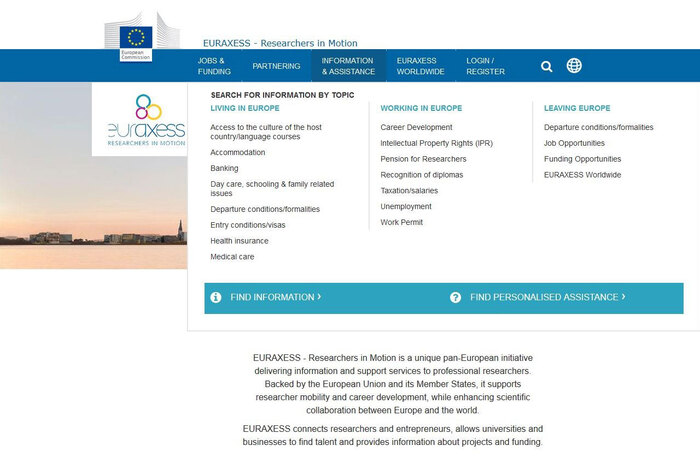This screenshot has height=469, width=700.
Task: Open the Jobs & Funding menu
Action: 214,66
